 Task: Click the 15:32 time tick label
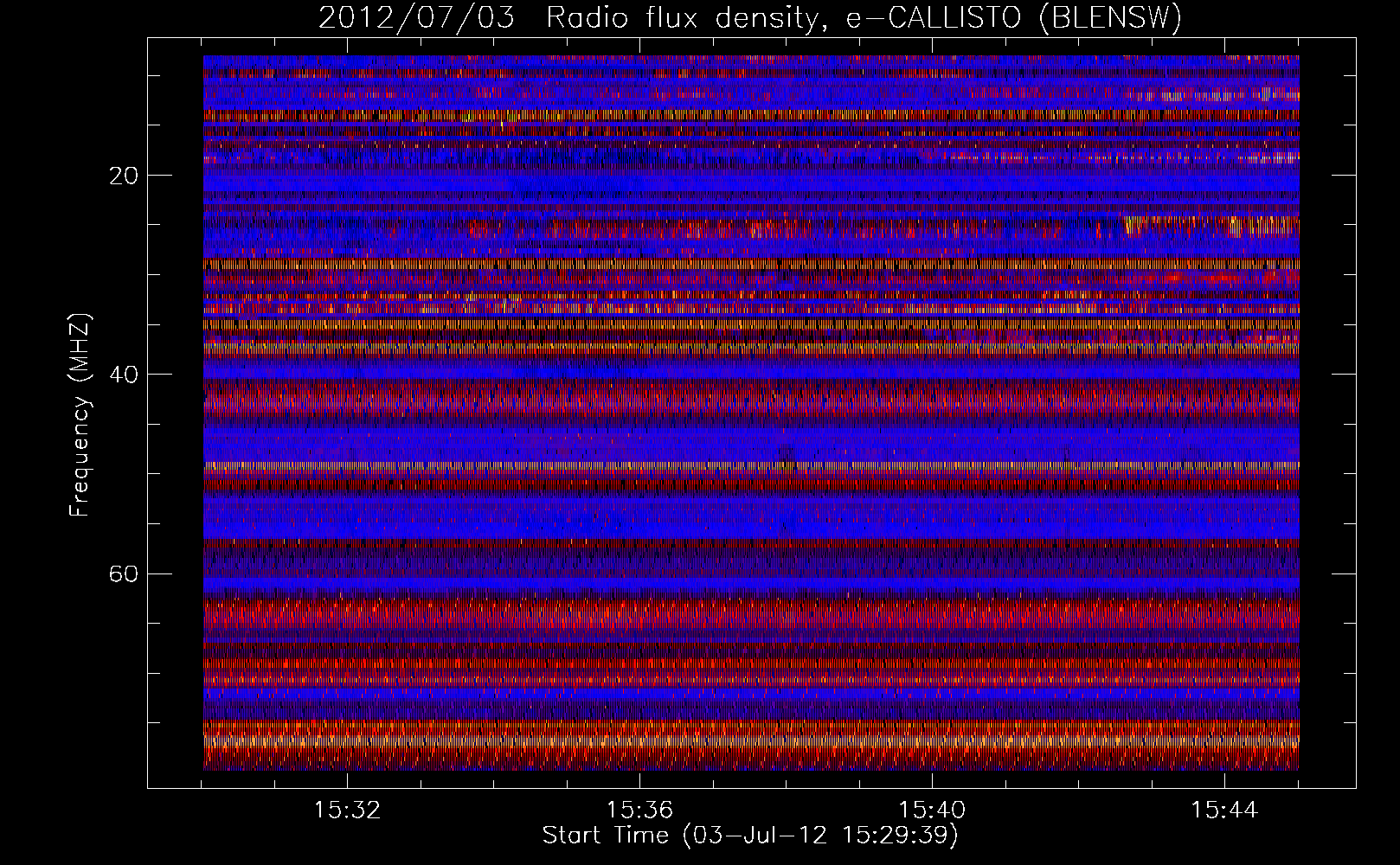point(347,810)
